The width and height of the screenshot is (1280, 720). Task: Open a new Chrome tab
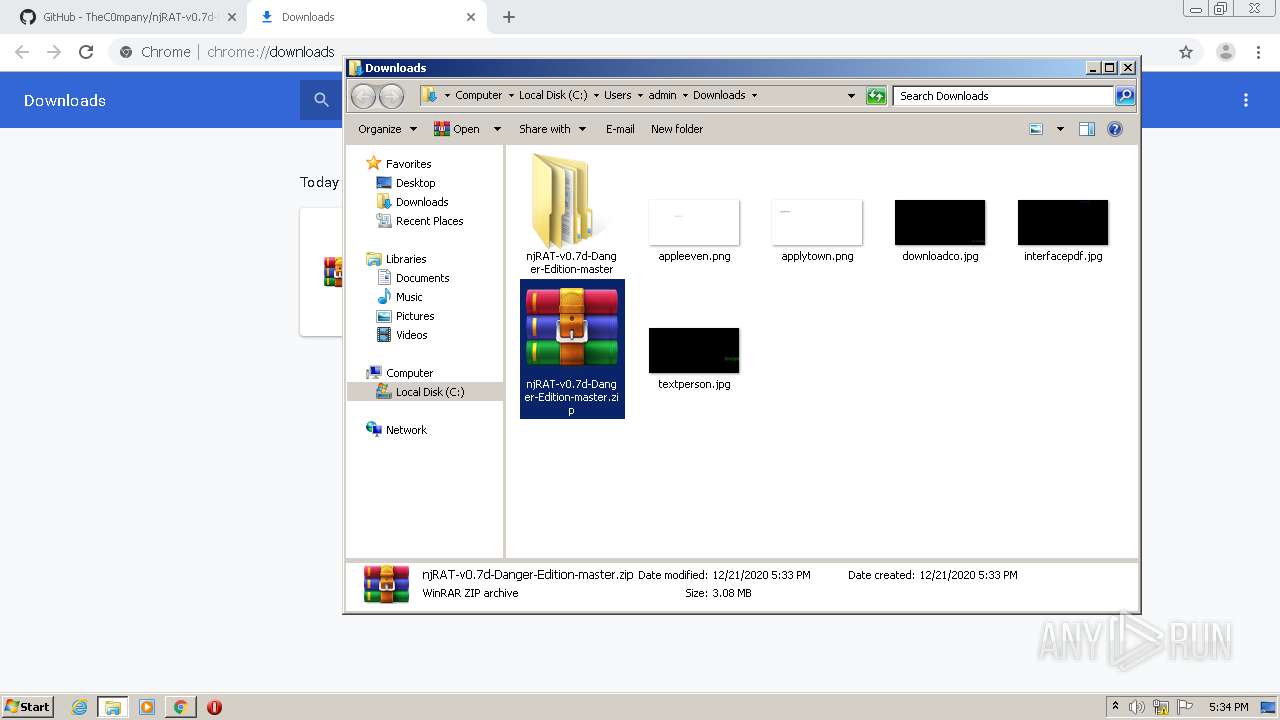(x=509, y=17)
